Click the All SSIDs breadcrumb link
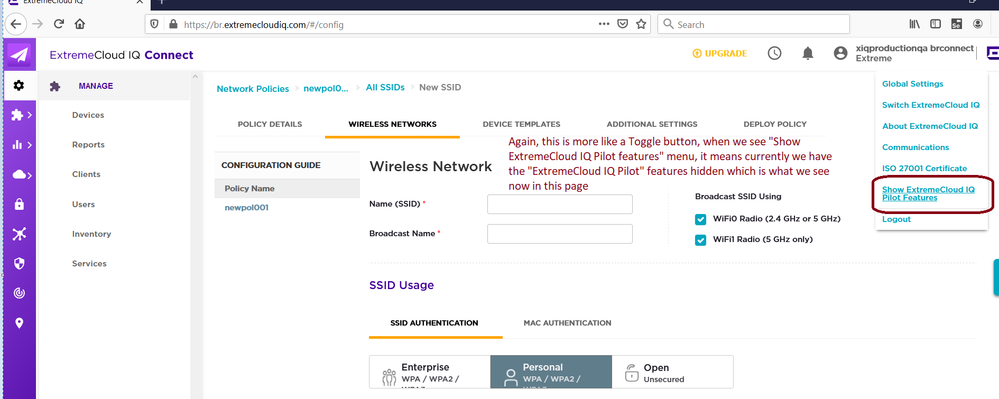999x399 pixels. pyautogui.click(x=385, y=87)
